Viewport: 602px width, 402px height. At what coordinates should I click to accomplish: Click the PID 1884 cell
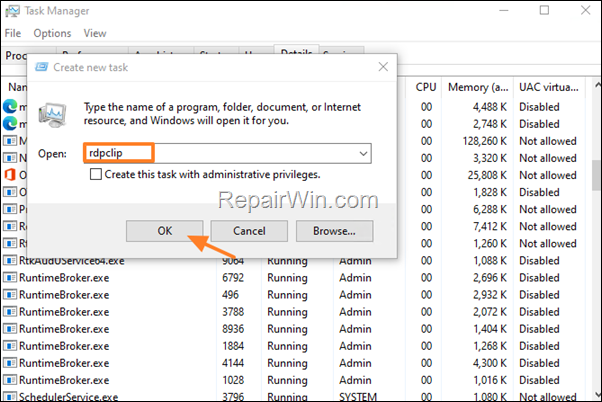click(233, 346)
